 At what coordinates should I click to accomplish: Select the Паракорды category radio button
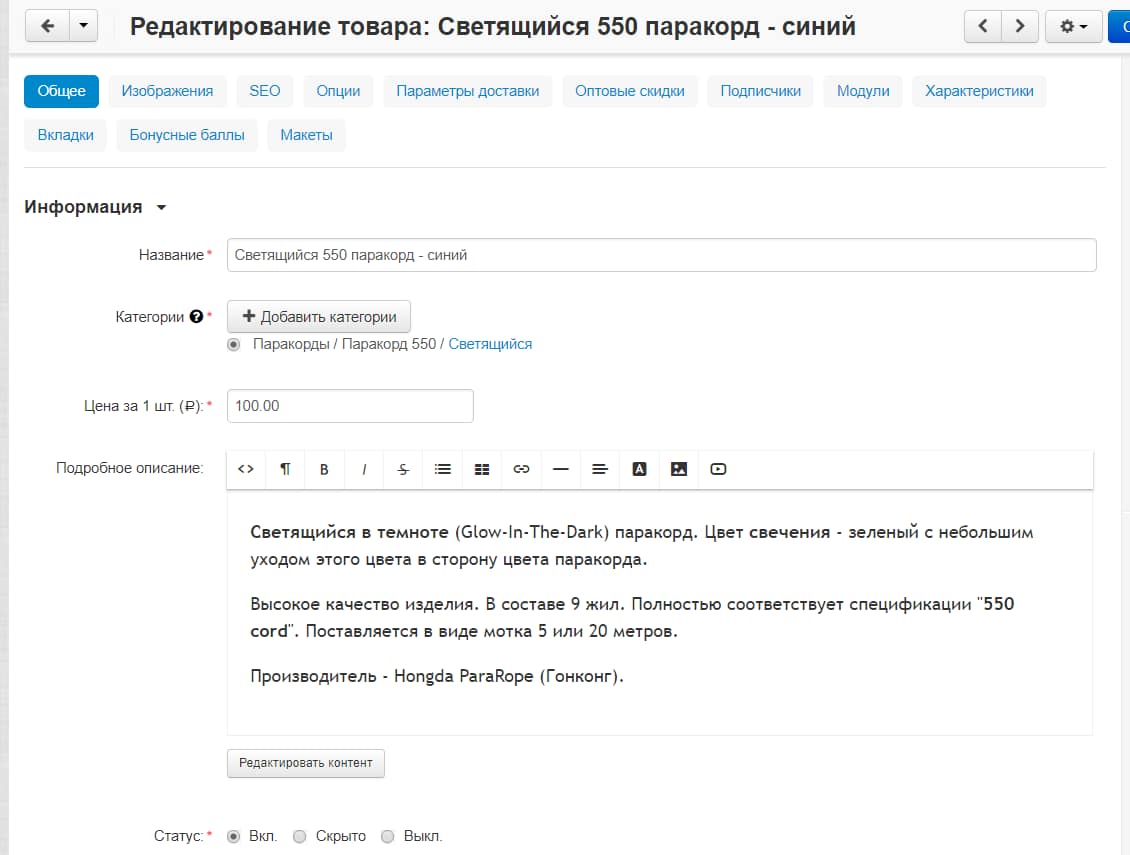pos(233,343)
